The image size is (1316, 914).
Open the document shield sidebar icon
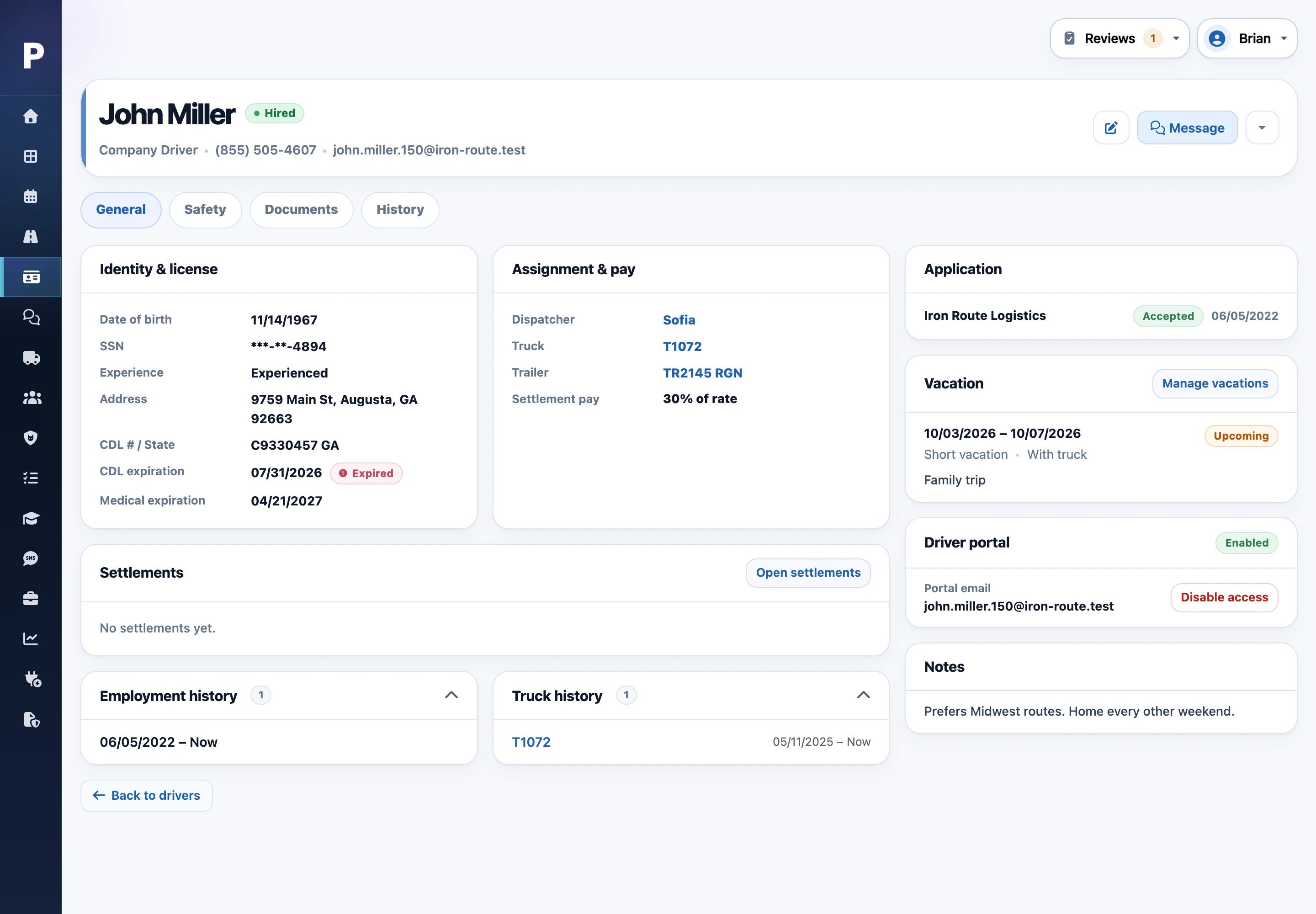pos(32,719)
